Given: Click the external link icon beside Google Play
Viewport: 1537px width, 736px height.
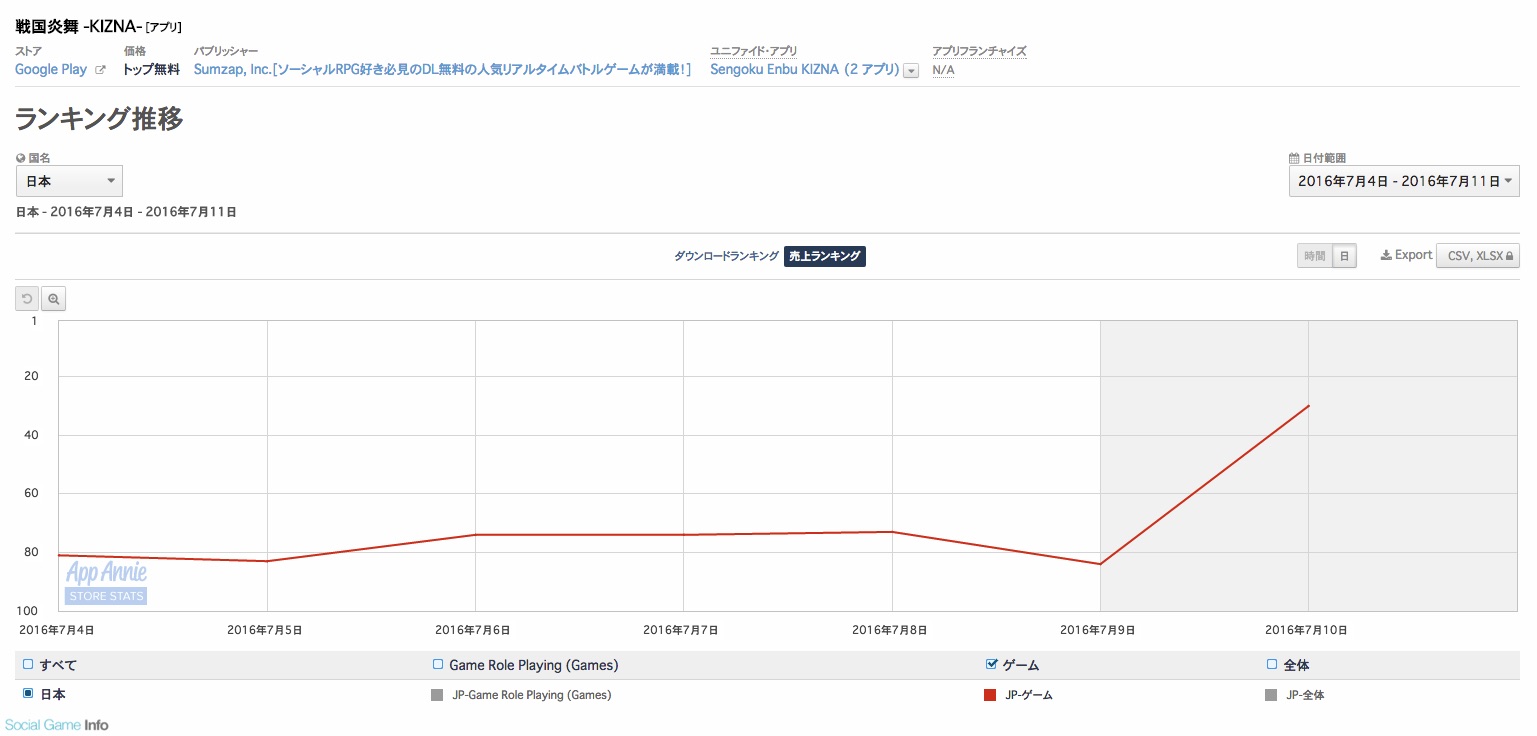Looking at the screenshot, I should pos(99,70).
